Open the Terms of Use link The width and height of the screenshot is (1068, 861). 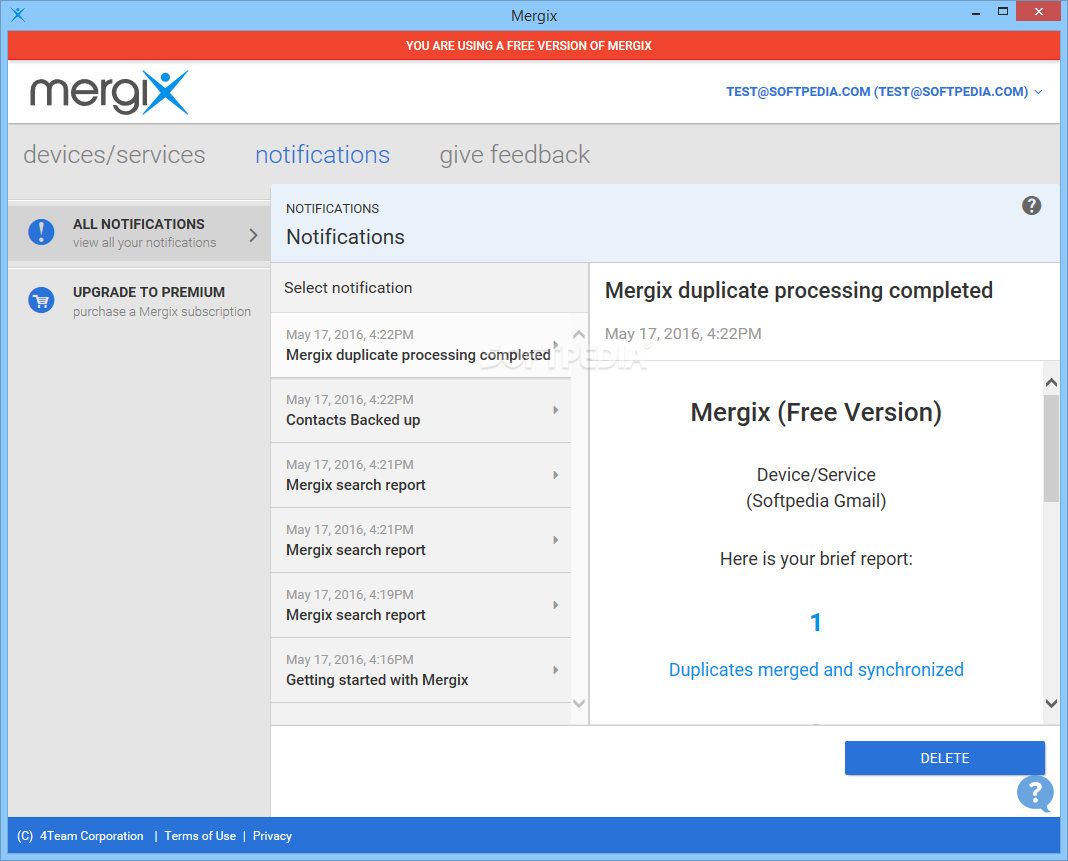click(200, 836)
